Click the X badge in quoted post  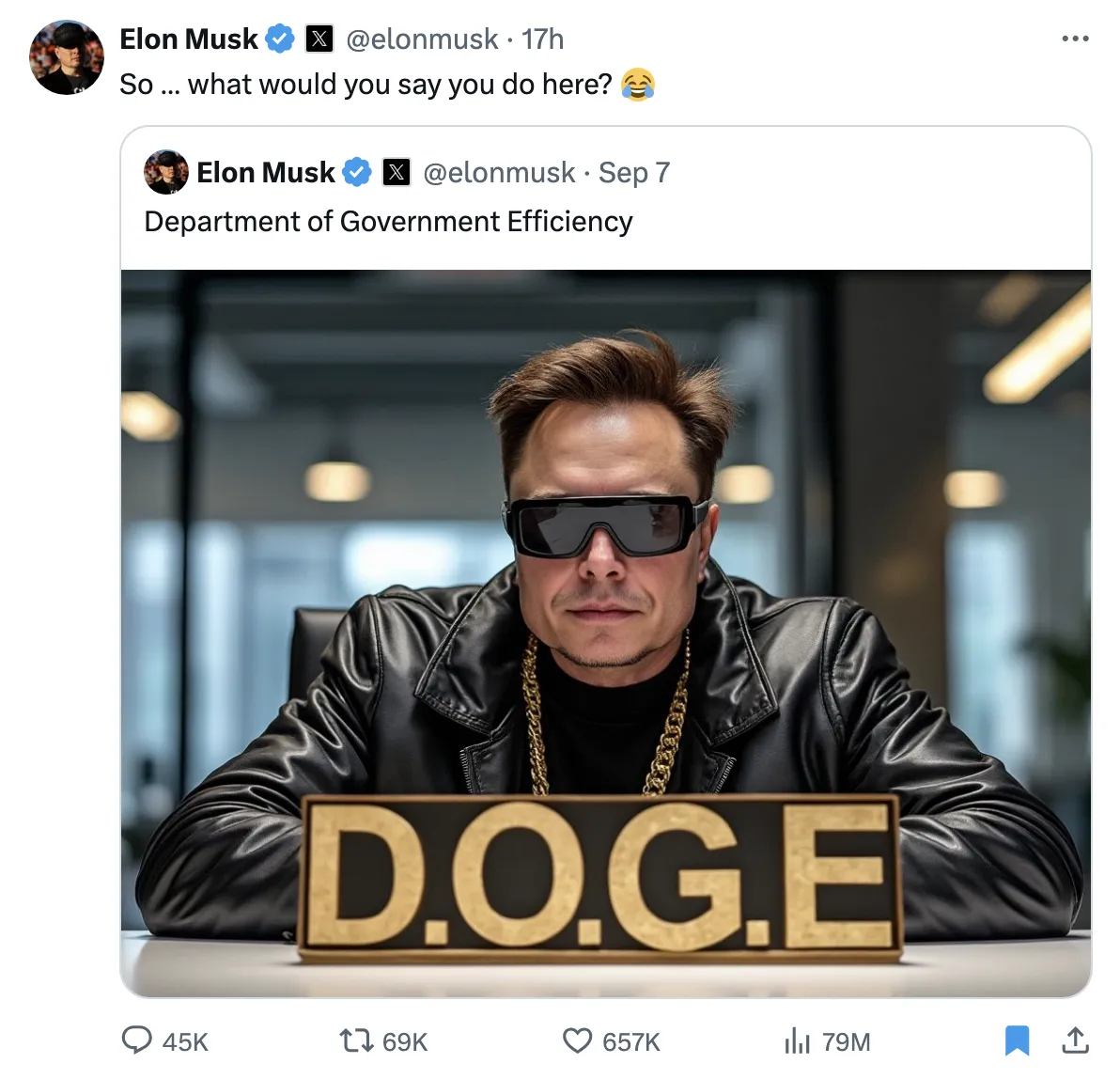[x=397, y=173]
